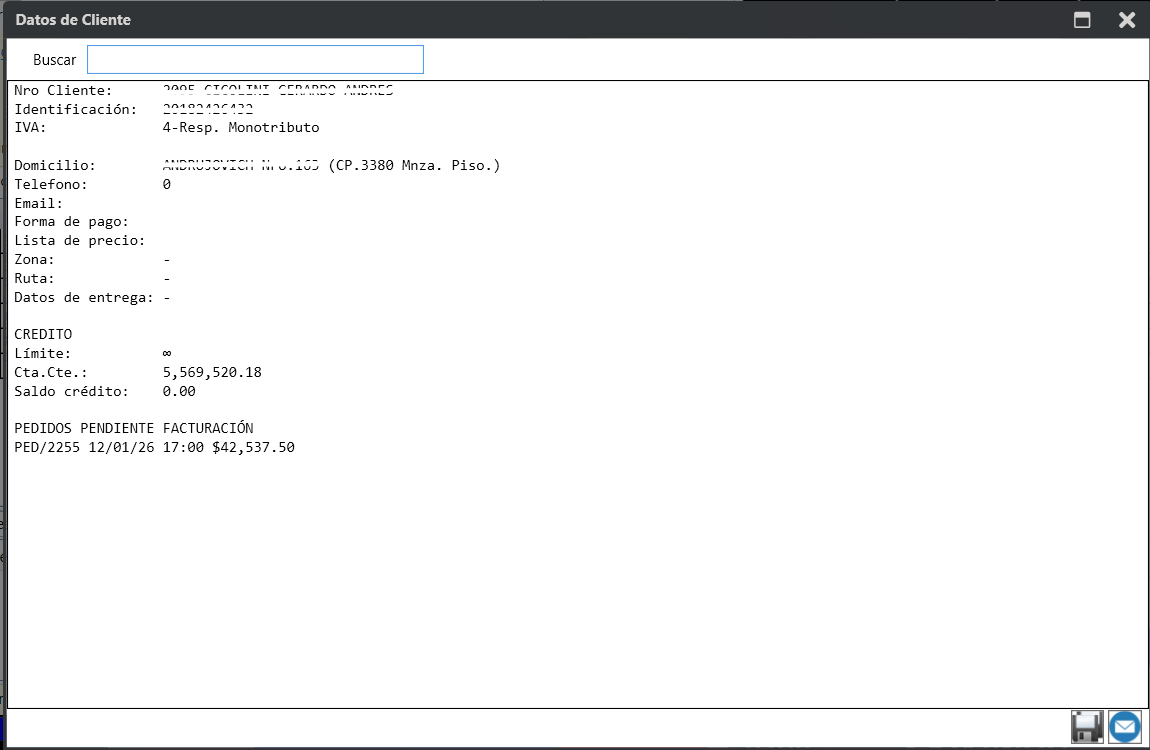The image size is (1150, 750).
Task: Click the Telefono label
Action: (x=51, y=185)
